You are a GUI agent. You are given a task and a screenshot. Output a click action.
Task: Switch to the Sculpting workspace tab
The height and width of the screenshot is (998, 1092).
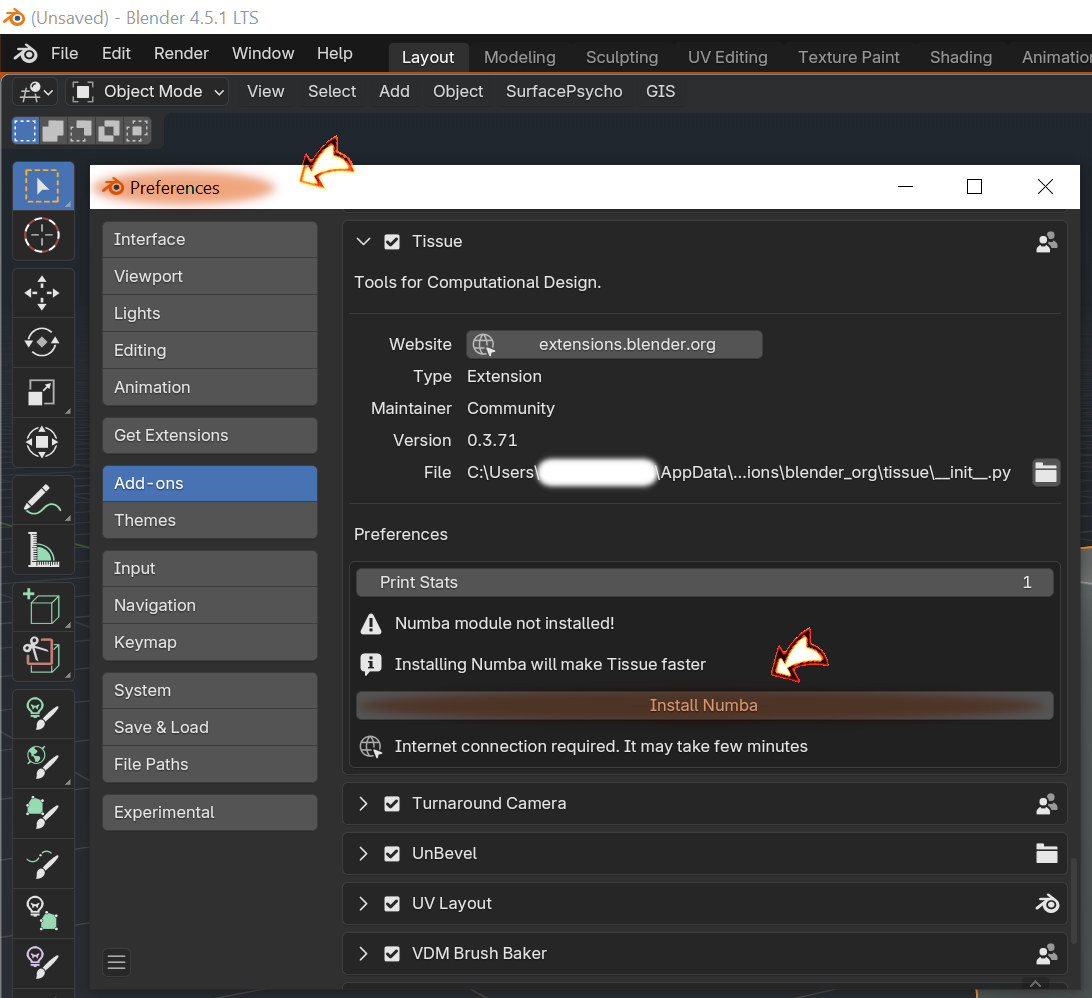[x=622, y=57]
